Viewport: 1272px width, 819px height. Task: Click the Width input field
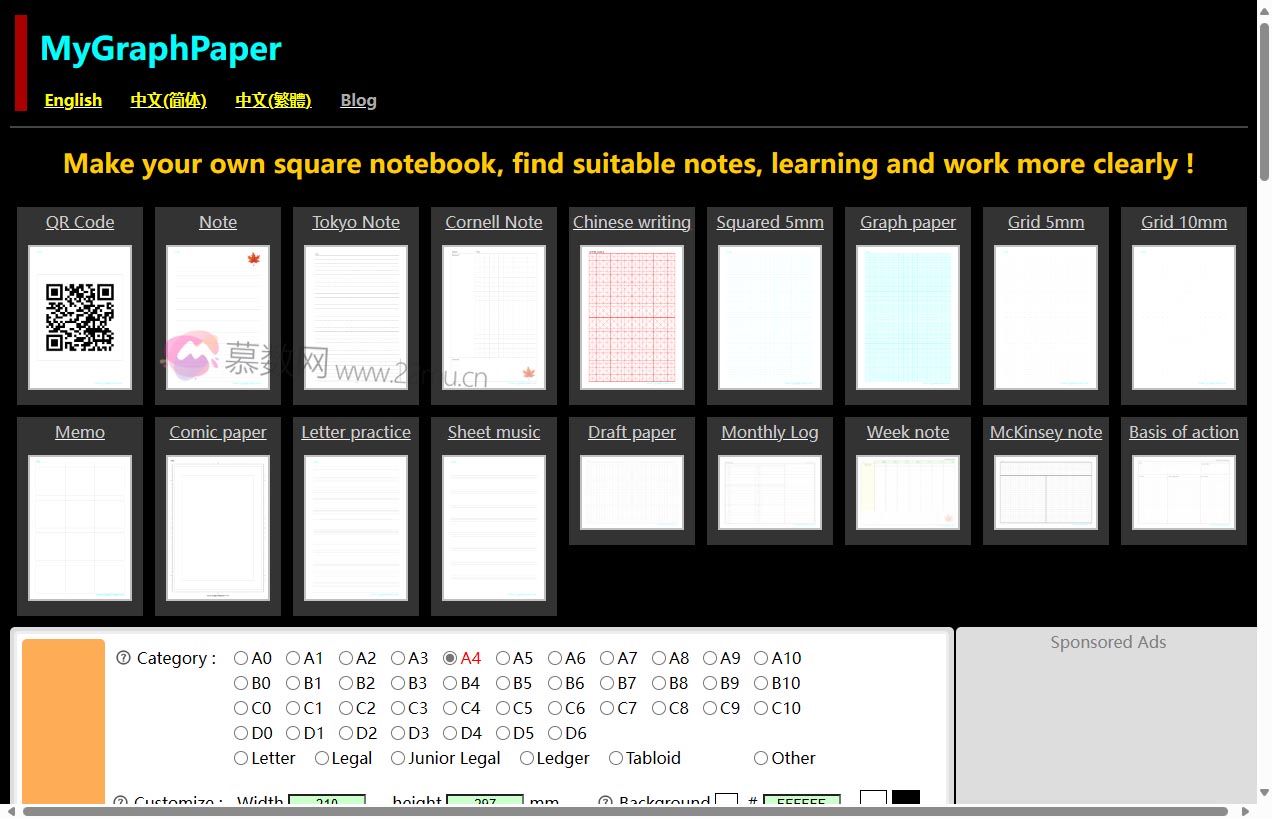[328, 803]
